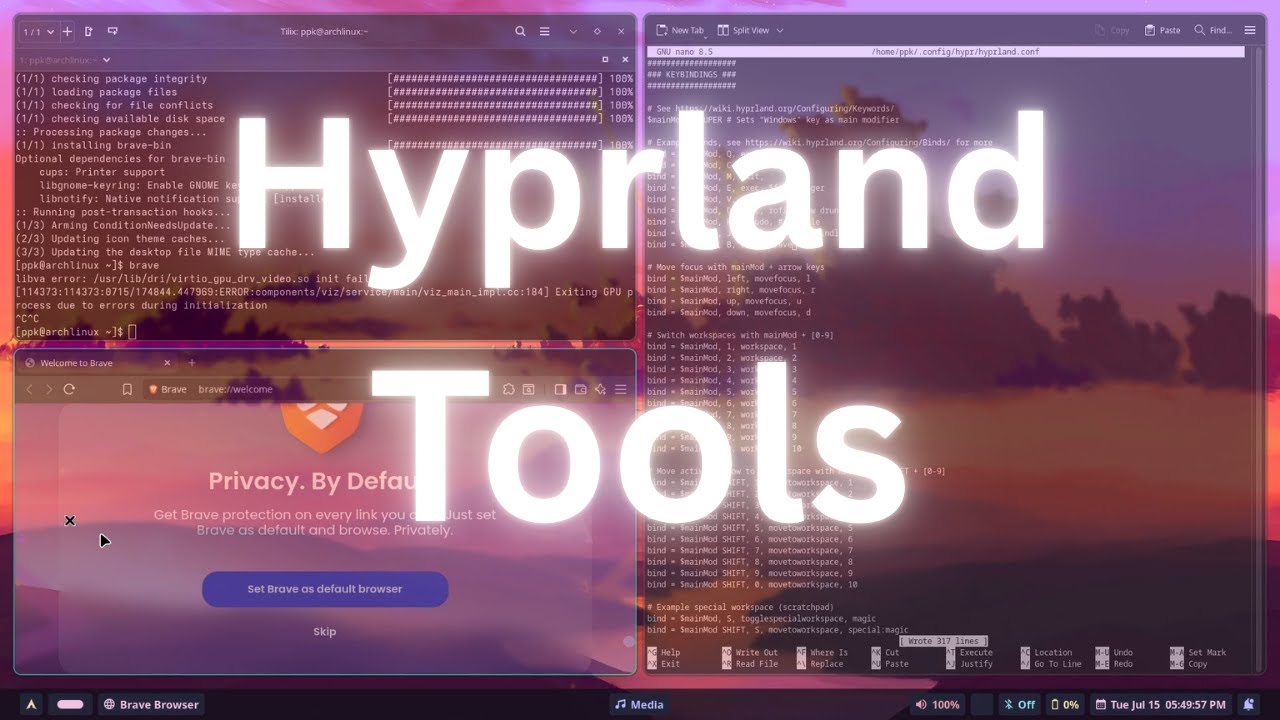1280x720 pixels.
Task: Click '^O Write Out' text in nano
Action: pyautogui.click(x=750, y=653)
